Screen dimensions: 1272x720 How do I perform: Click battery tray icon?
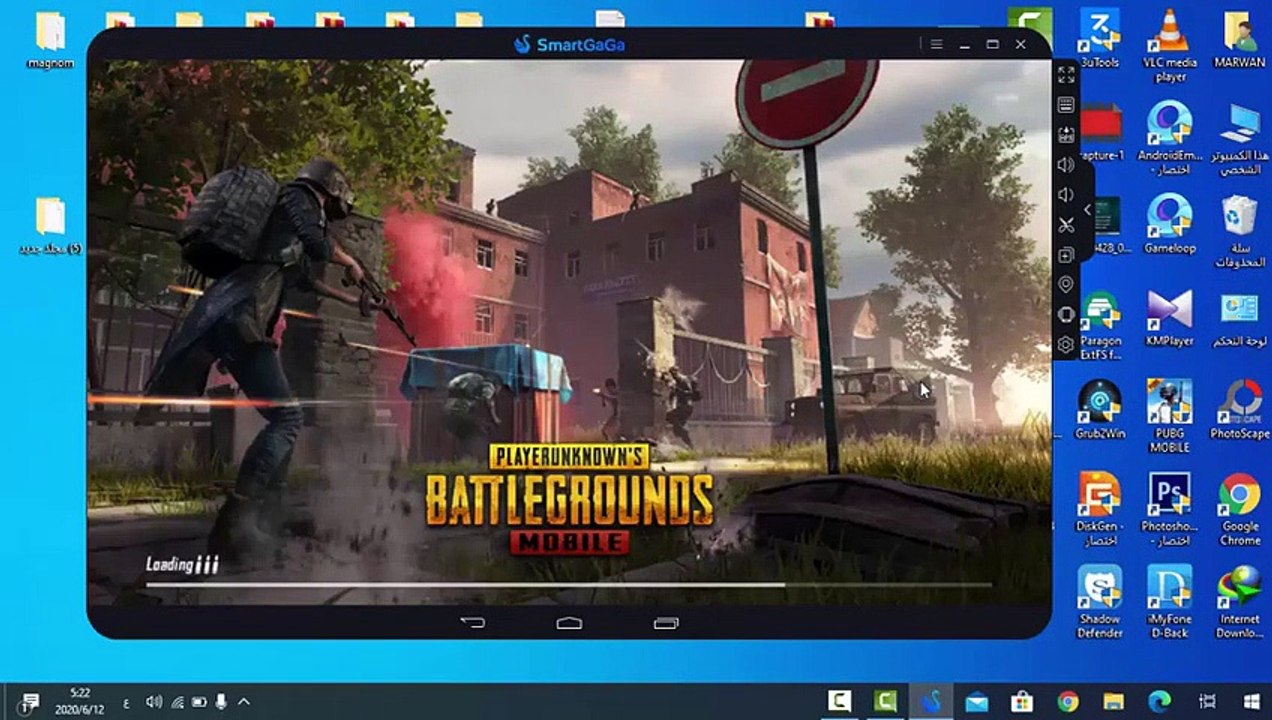199,702
